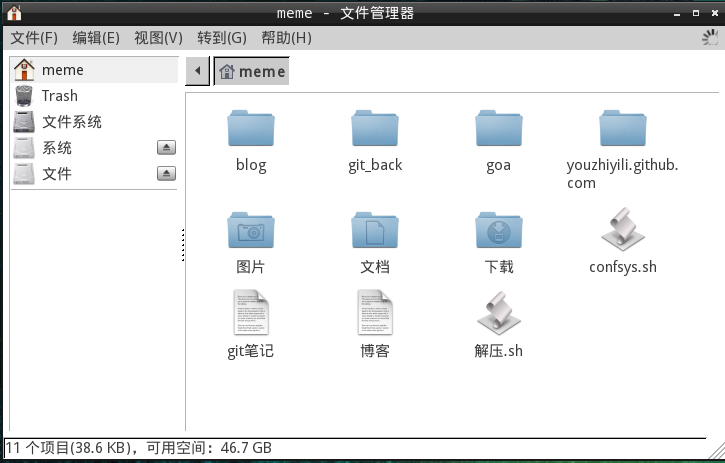Click the blog folder name
Viewport: 725px width, 463px height.
(251, 165)
